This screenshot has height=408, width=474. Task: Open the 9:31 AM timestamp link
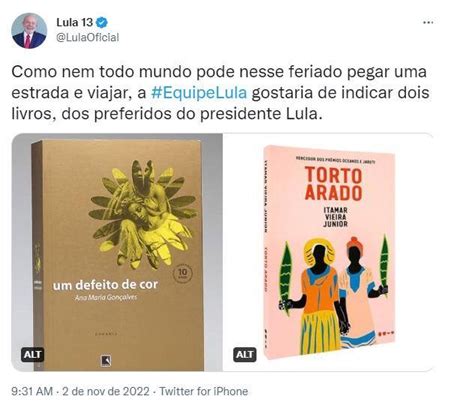pyautogui.click(x=32, y=391)
